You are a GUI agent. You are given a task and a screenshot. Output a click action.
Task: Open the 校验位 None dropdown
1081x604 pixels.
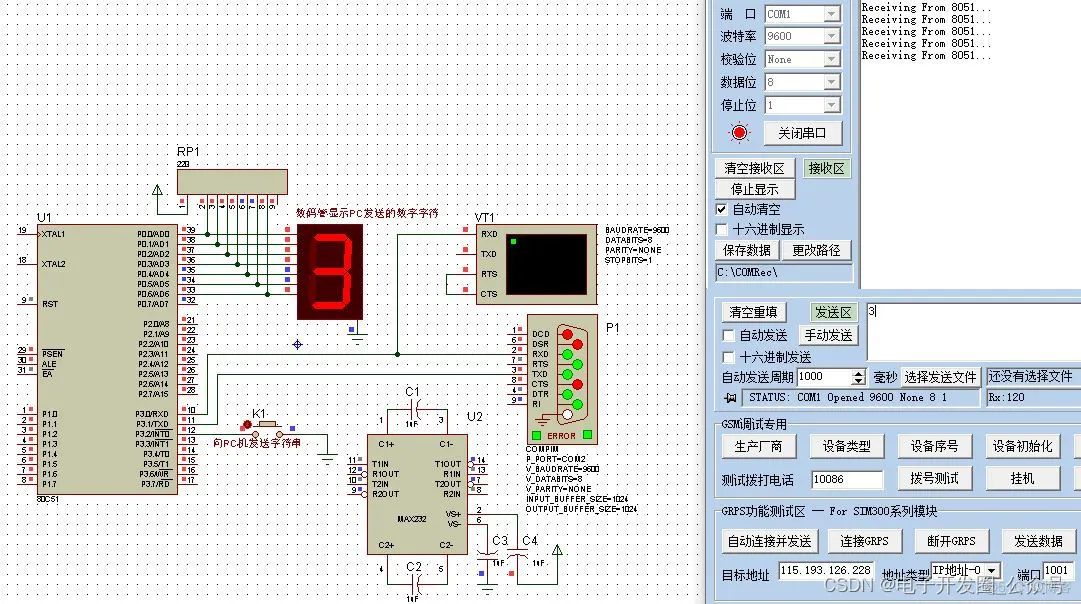[832, 59]
